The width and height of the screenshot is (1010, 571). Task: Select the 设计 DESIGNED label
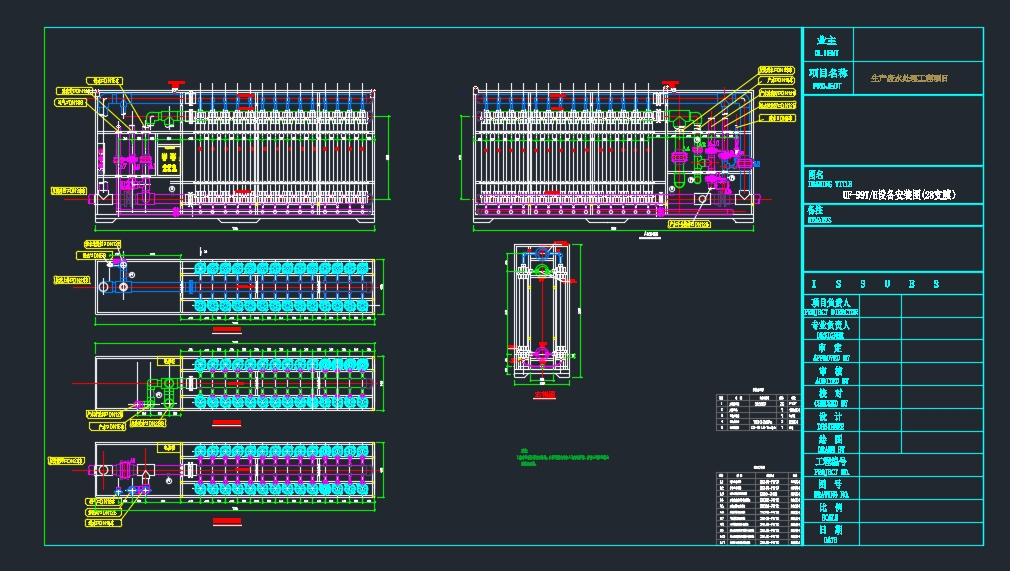(x=831, y=421)
